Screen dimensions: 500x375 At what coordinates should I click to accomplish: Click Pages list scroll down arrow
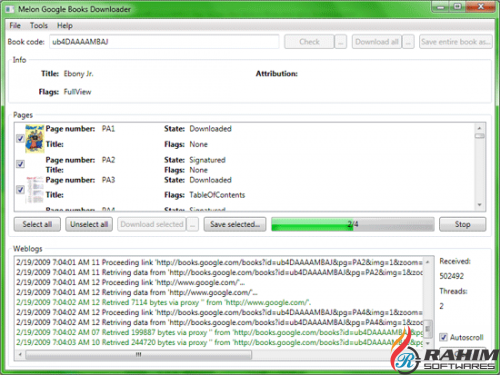[480, 205]
